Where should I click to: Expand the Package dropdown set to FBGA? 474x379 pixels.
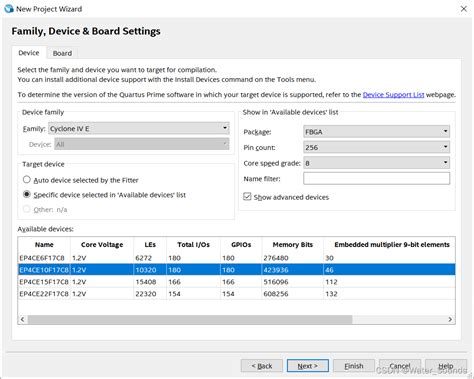[376, 132]
